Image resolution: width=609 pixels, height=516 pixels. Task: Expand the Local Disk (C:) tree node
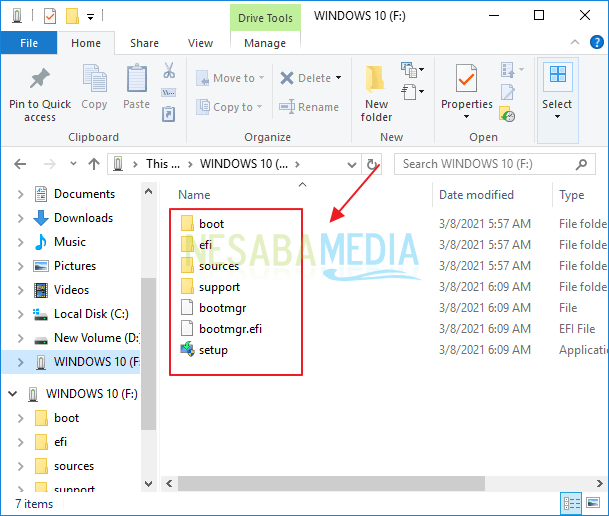[x=21, y=314]
